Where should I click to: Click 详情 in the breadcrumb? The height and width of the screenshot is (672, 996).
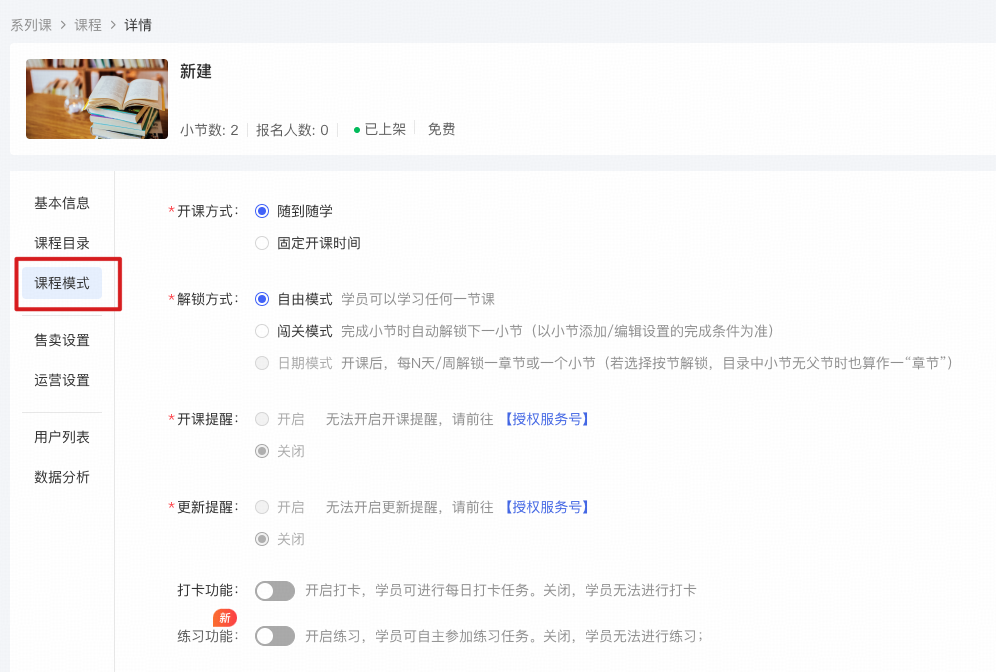138,25
